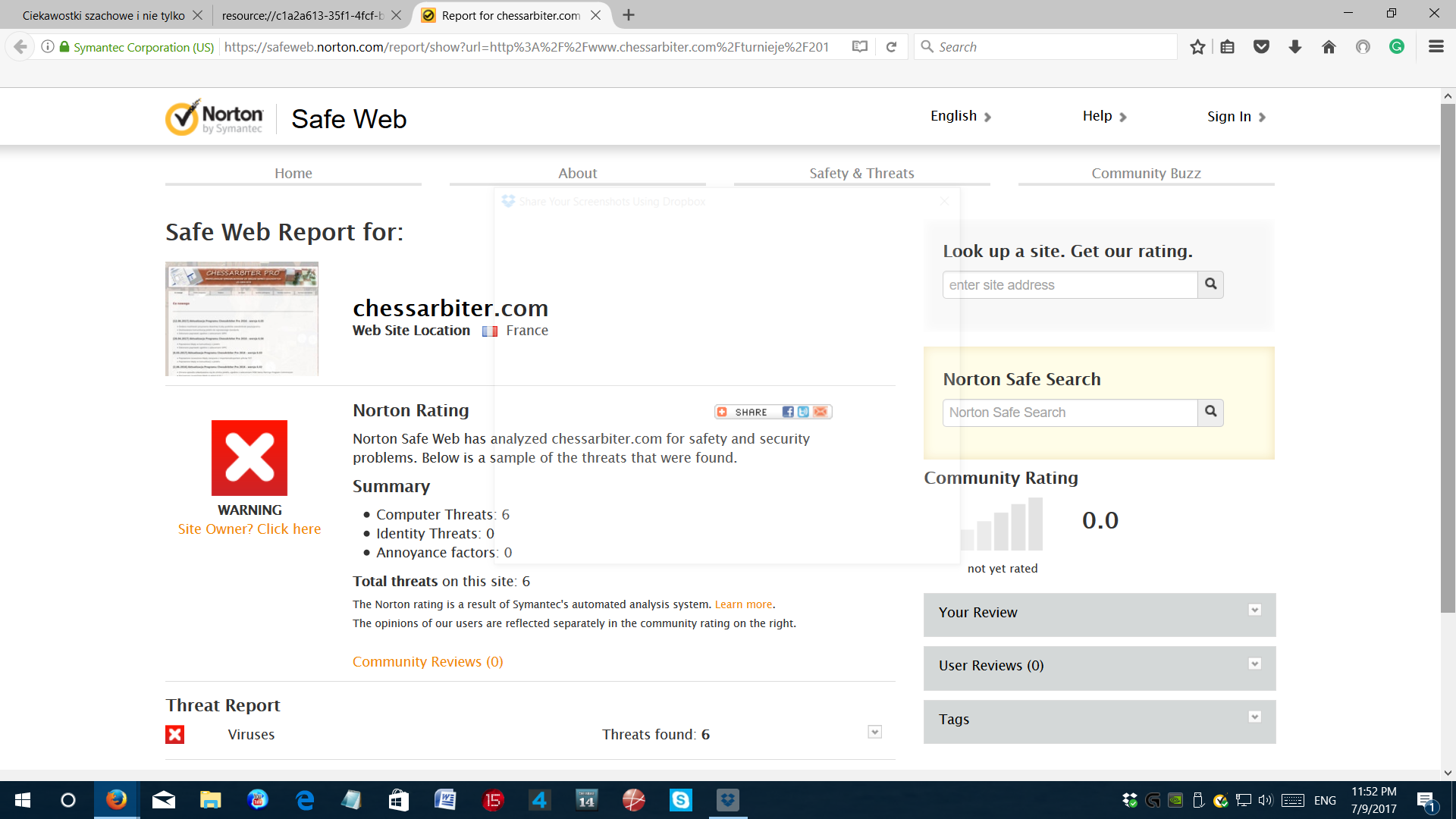Click the Norton tray icon
Image resolution: width=1456 pixels, height=819 pixels.
[x=1221, y=800]
